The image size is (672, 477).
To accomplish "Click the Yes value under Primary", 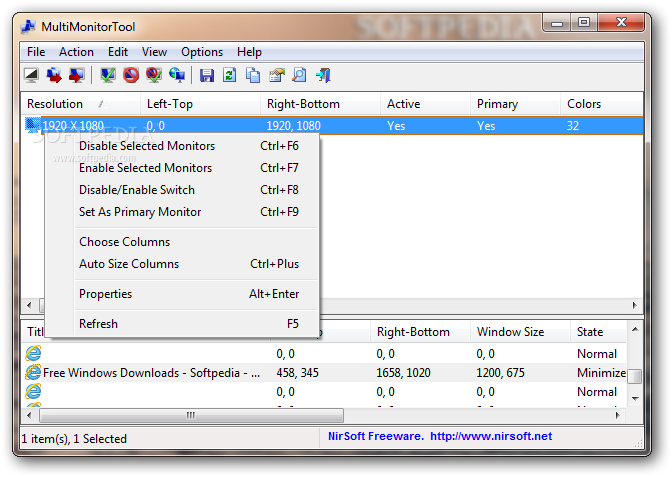I will click(486, 126).
